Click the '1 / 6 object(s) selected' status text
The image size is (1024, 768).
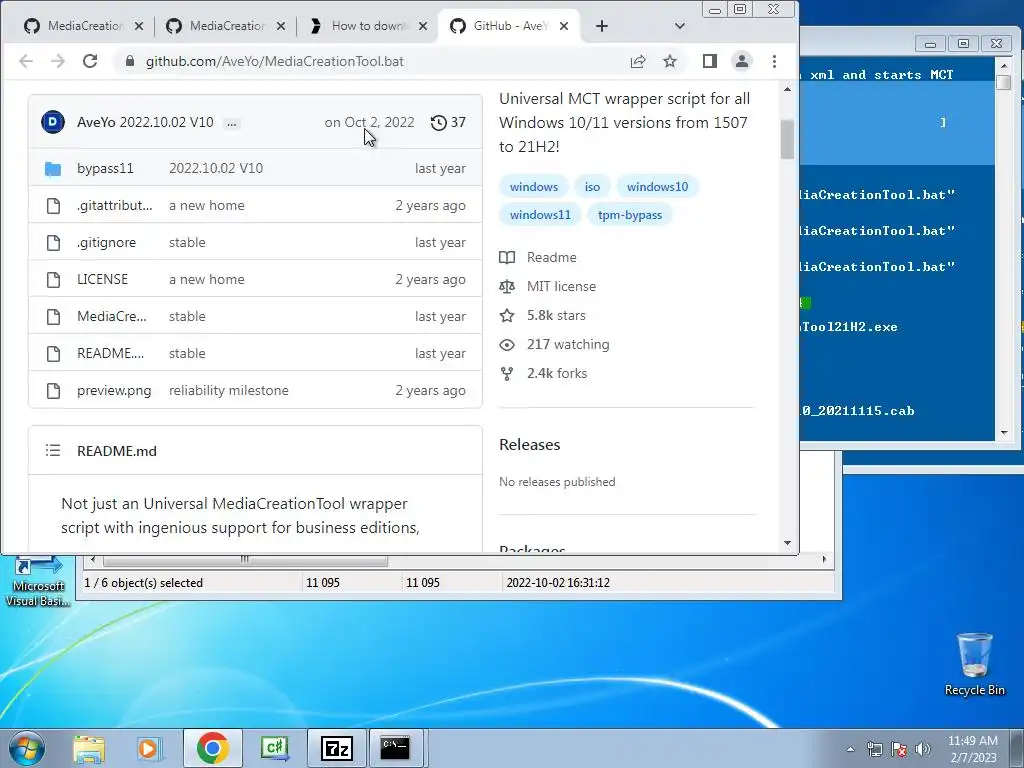[144, 583]
